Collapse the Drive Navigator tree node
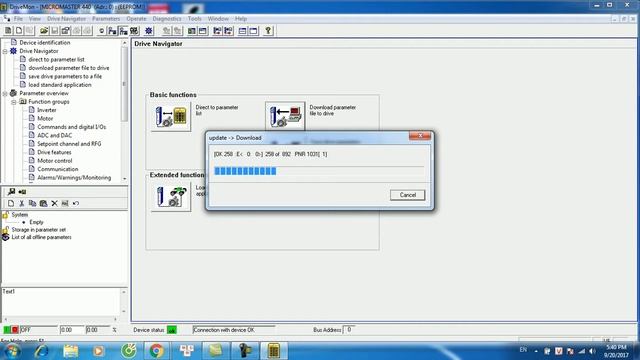Image resolution: width=640 pixels, height=360 pixels. pyautogui.click(x=5, y=51)
